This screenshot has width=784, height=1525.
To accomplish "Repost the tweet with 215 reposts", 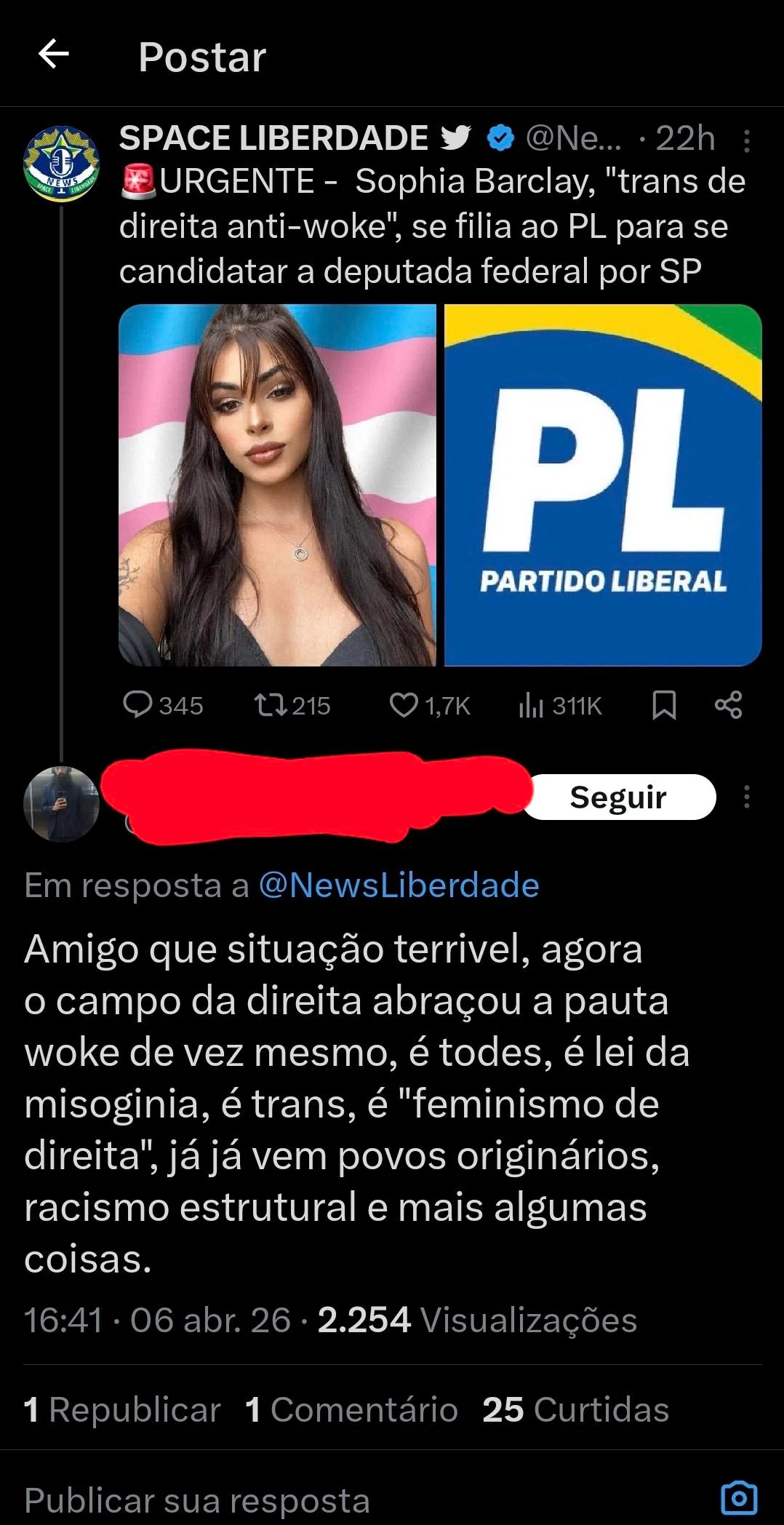I will [292, 705].
